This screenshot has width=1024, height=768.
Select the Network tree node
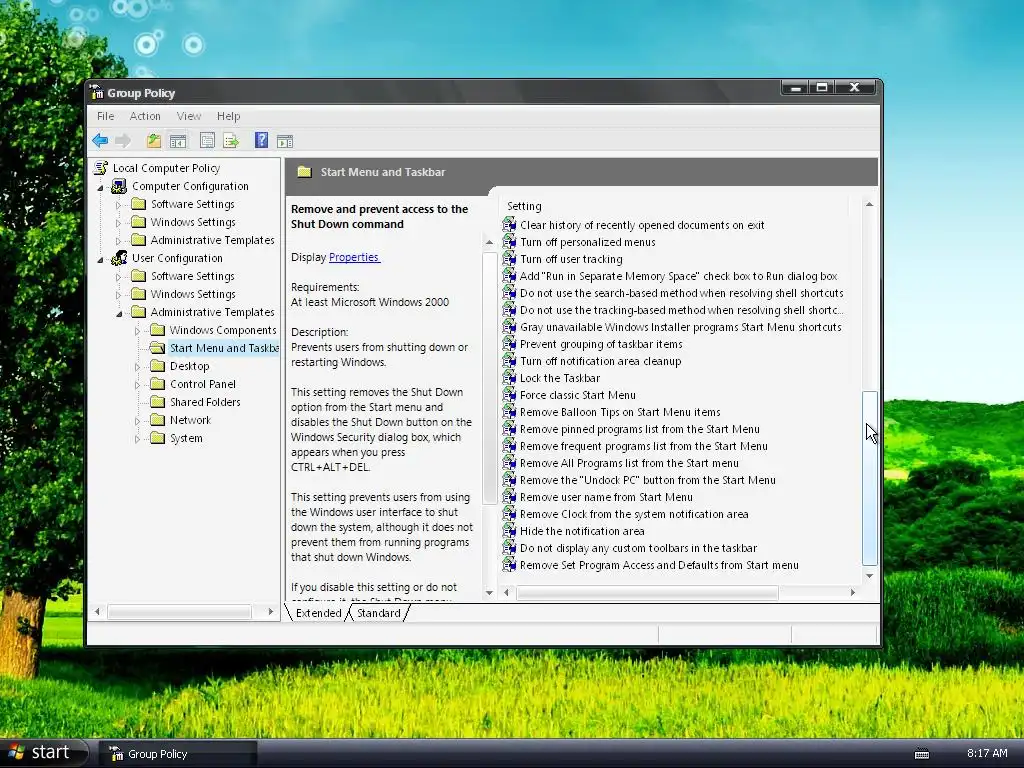(x=190, y=420)
